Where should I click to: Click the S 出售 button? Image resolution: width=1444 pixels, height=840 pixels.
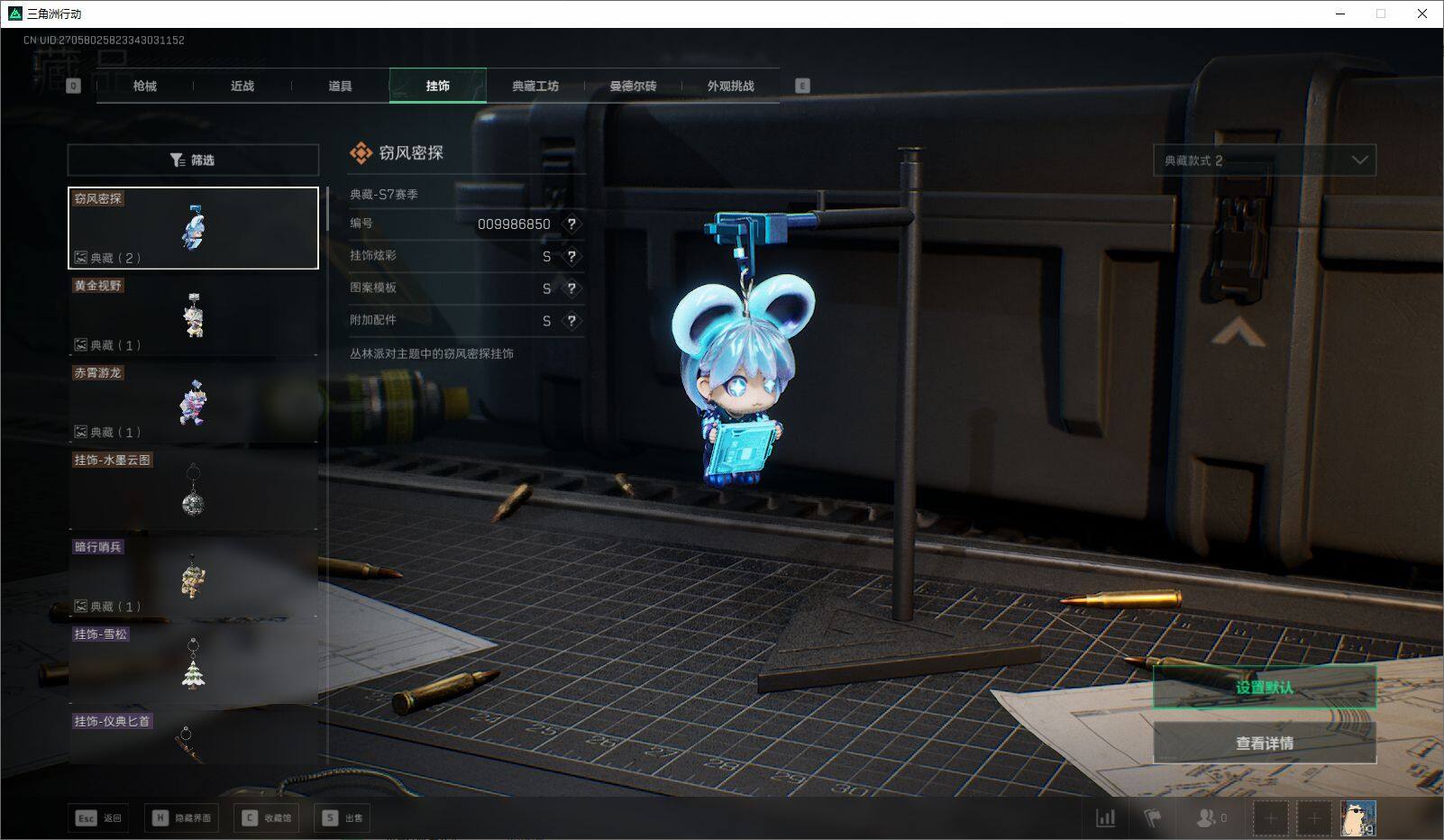(x=343, y=818)
